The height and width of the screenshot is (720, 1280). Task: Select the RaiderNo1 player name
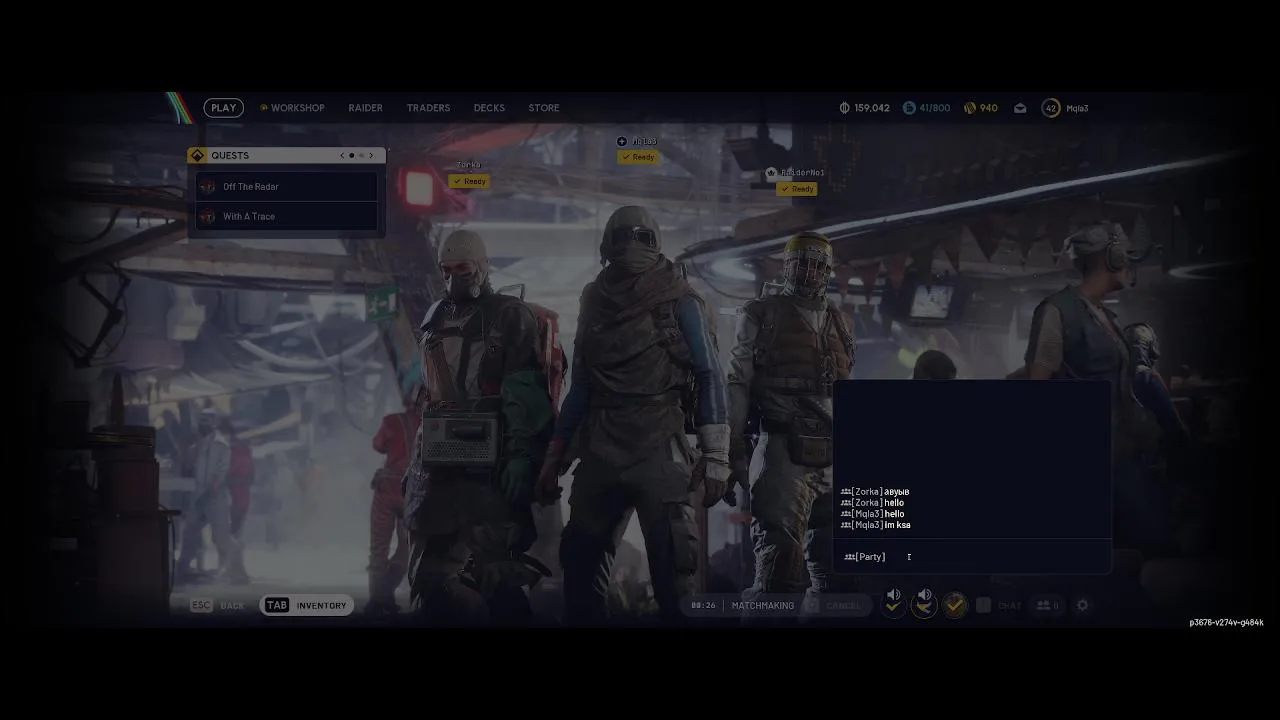[803, 173]
